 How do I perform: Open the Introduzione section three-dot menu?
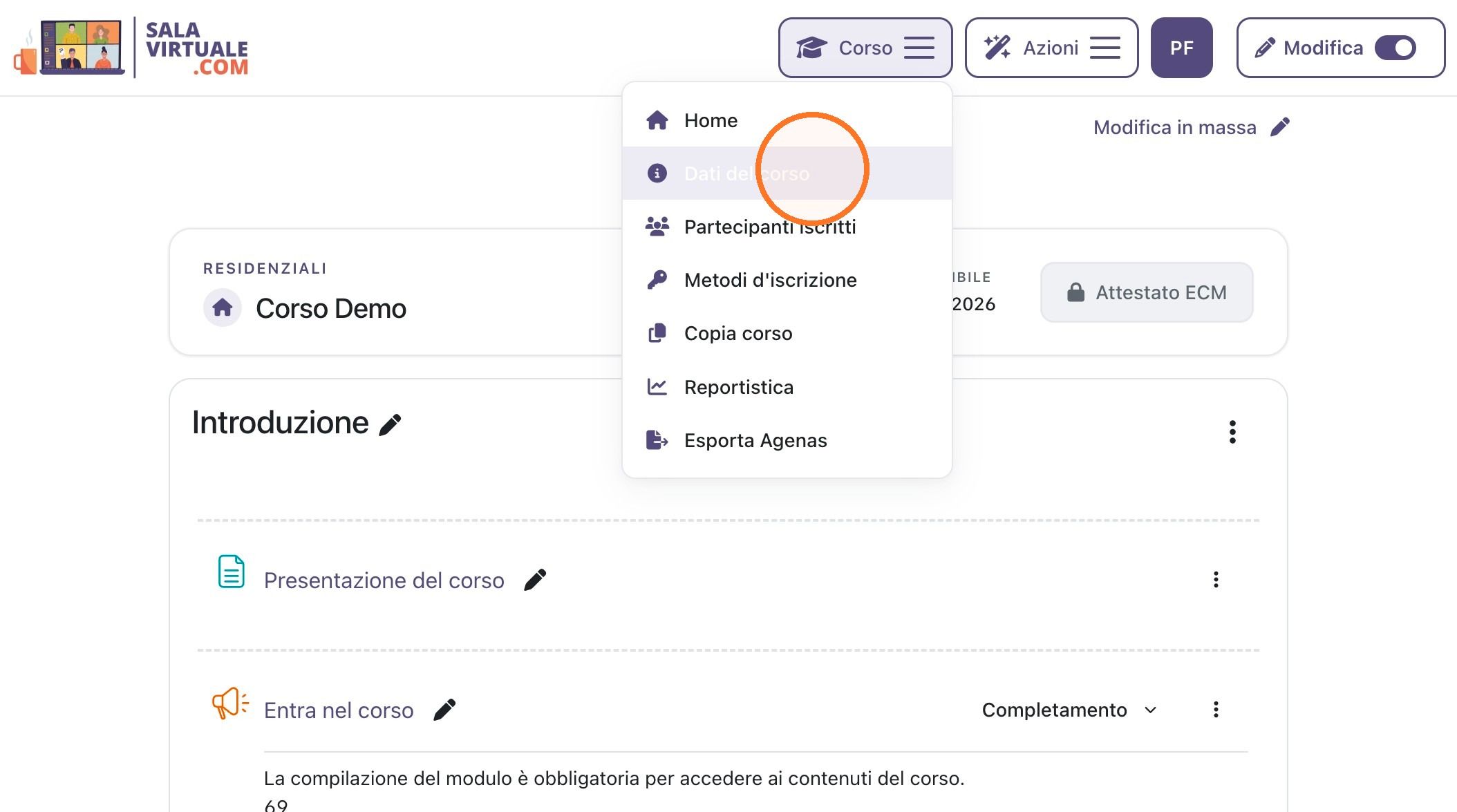click(1232, 432)
